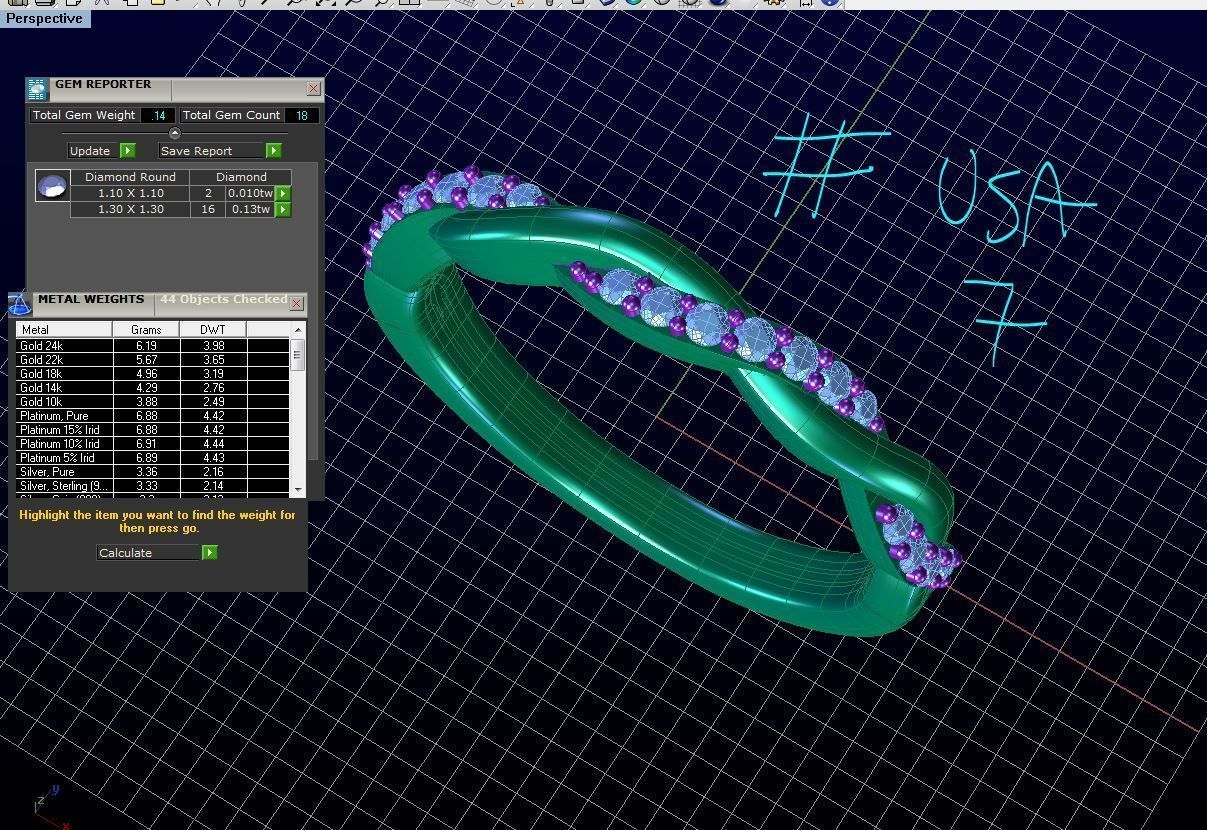This screenshot has width=1207, height=830.
Task: Click the Grams column header
Action: pos(146,329)
